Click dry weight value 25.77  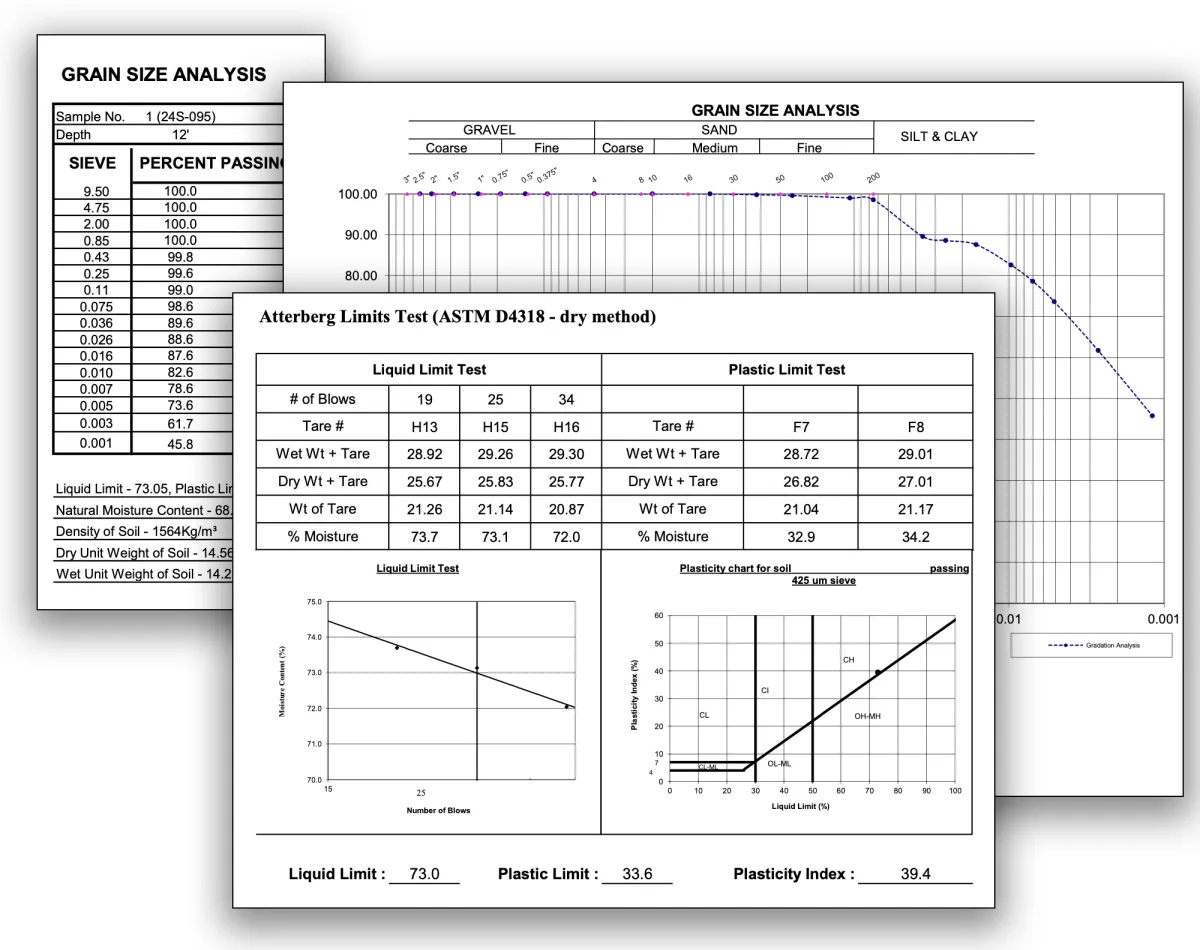[566, 482]
